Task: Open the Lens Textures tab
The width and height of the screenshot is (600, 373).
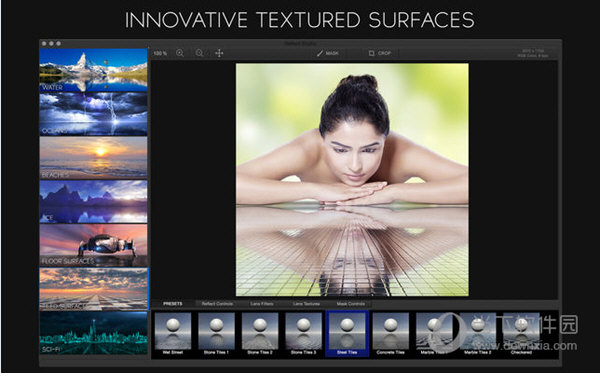Action: pyautogui.click(x=306, y=304)
